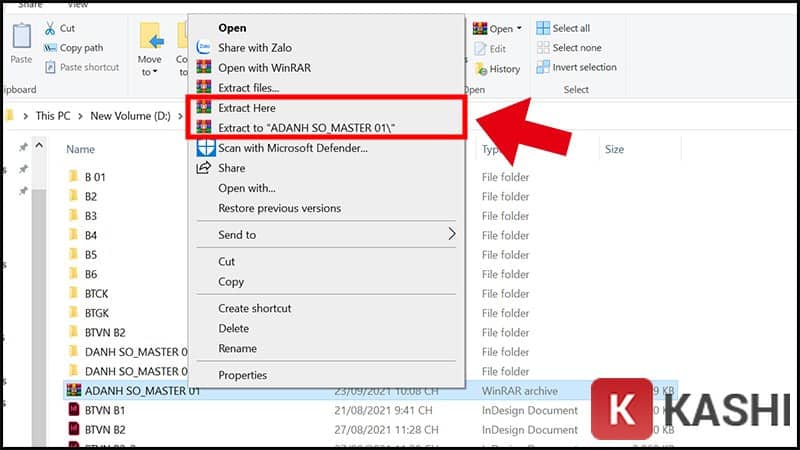
Task: Collapse the navigation pane up chevron
Action: point(39,145)
